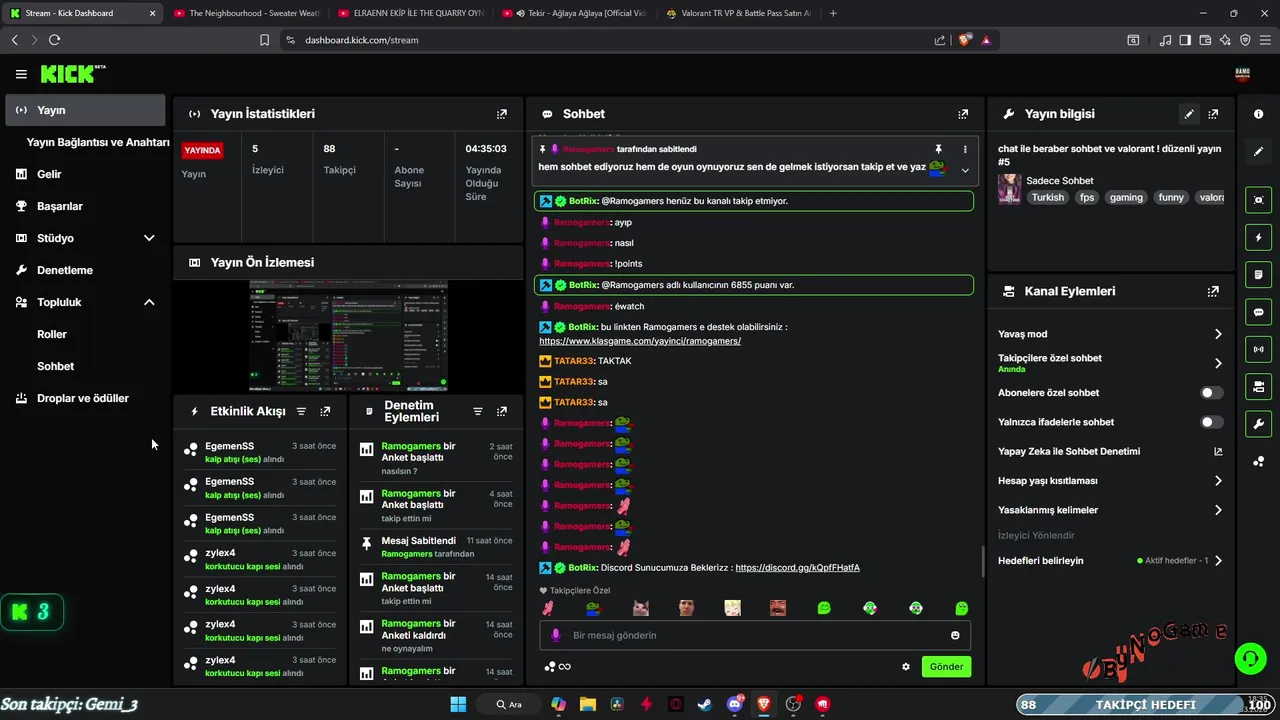This screenshot has width=1280, height=720.
Task: Toggle chat bubble widget in right sidebar
Action: [x=1258, y=312]
